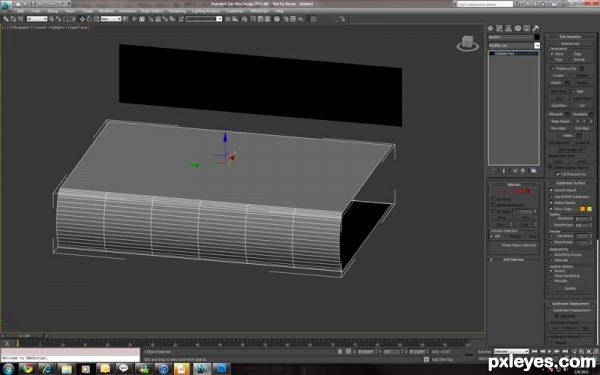Click the Pin Stack icon
This screenshot has height=375, width=600.
tap(493, 171)
